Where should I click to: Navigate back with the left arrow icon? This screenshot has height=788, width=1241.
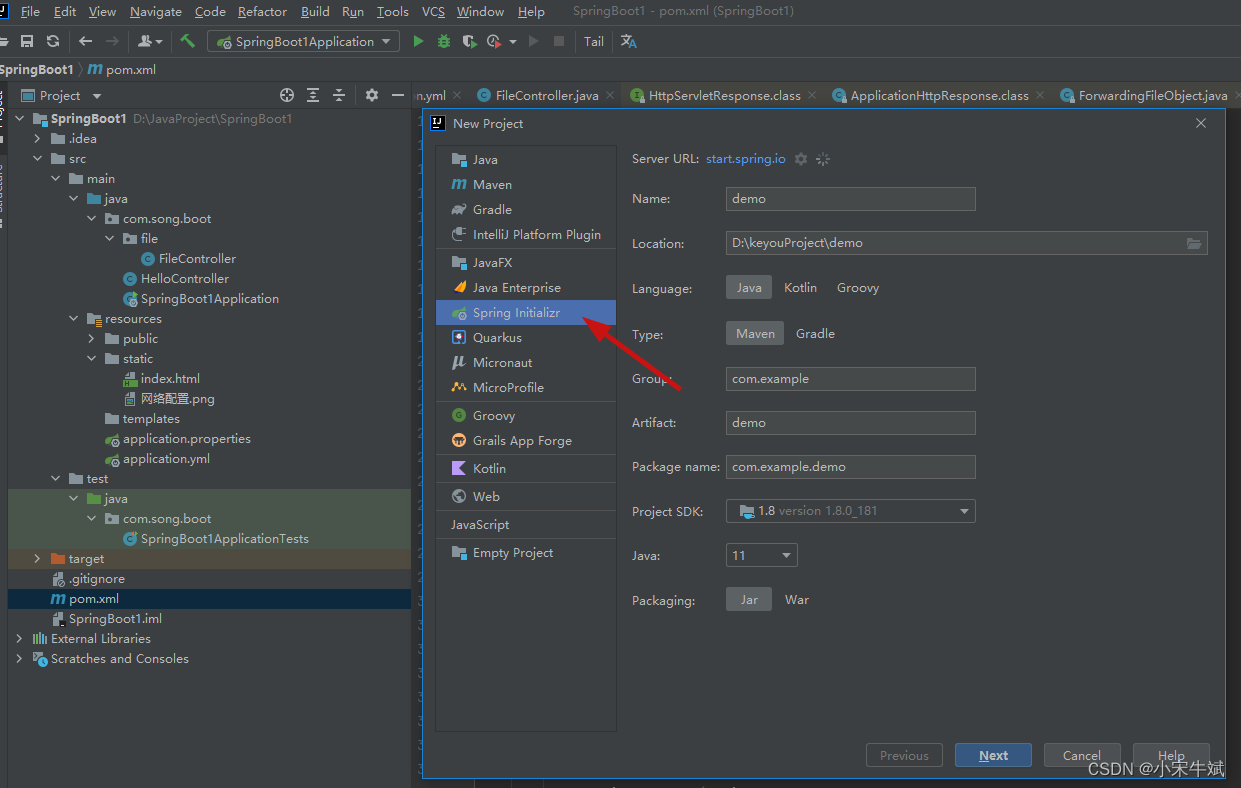[85, 41]
